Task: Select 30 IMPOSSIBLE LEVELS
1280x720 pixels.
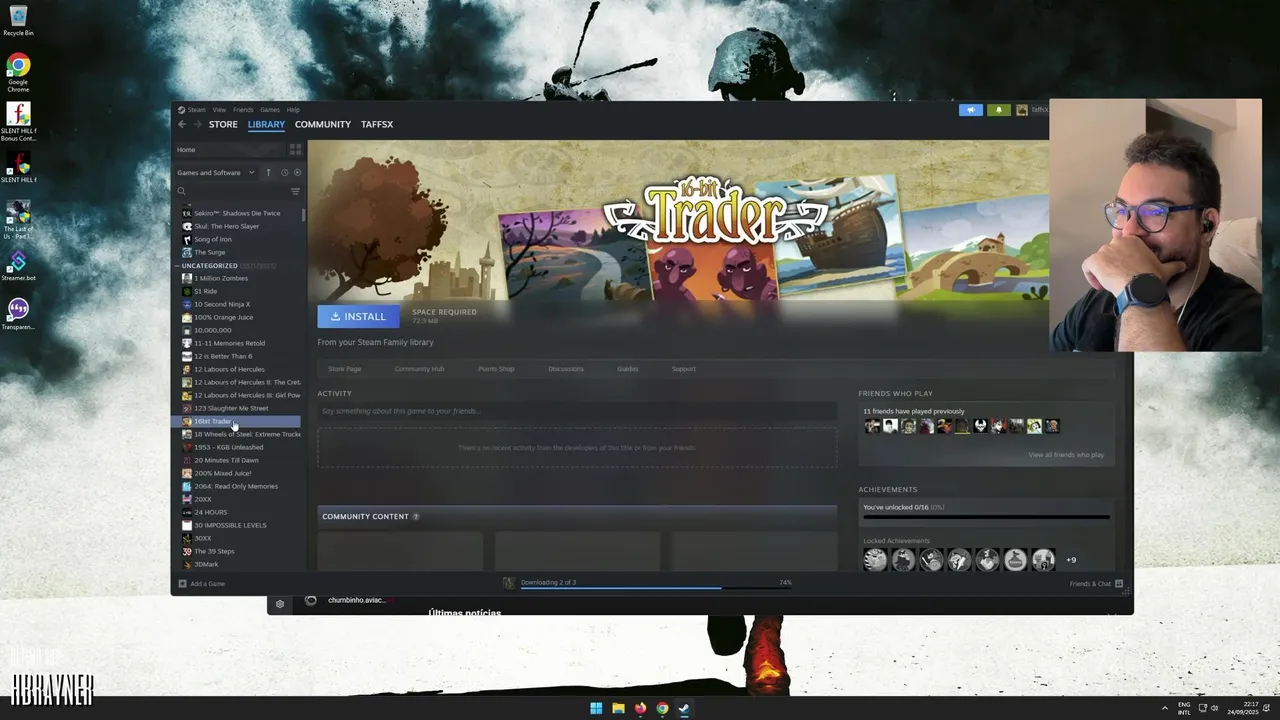Action: coord(230,525)
